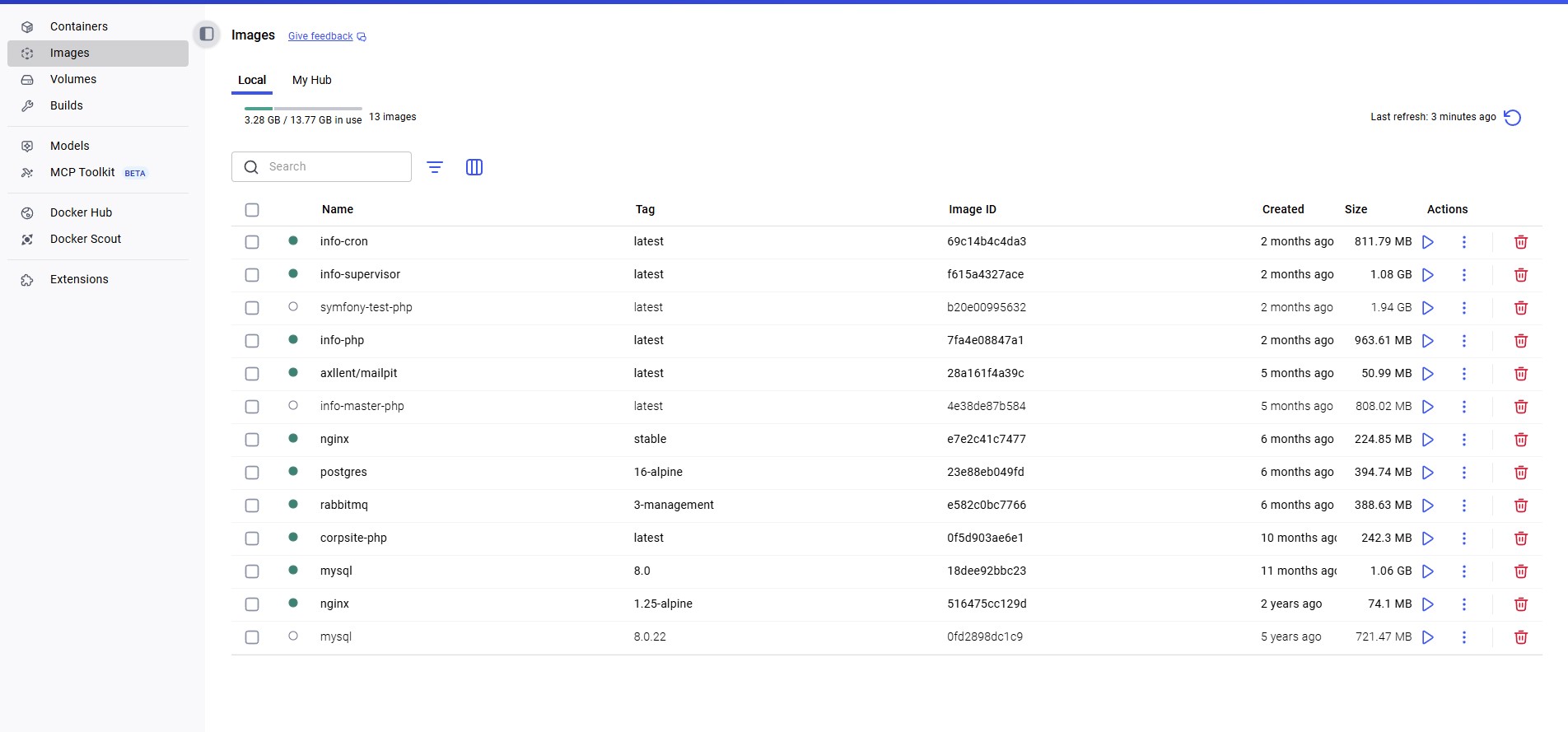Delete the axllent/mailpit image
1568x732 pixels.
pyautogui.click(x=1521, y=374)
